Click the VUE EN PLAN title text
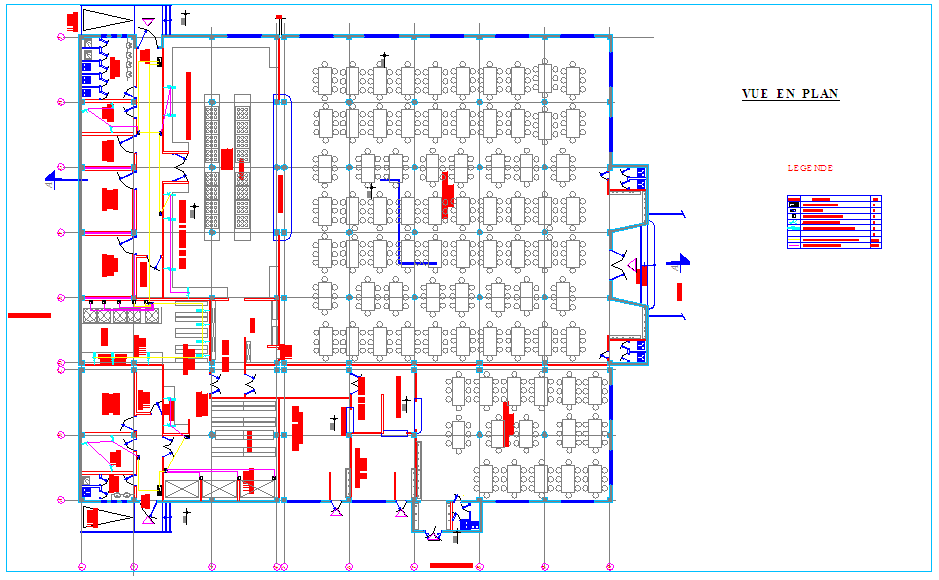This screenshot has width=939, height=580. click(x=789, y=94)
